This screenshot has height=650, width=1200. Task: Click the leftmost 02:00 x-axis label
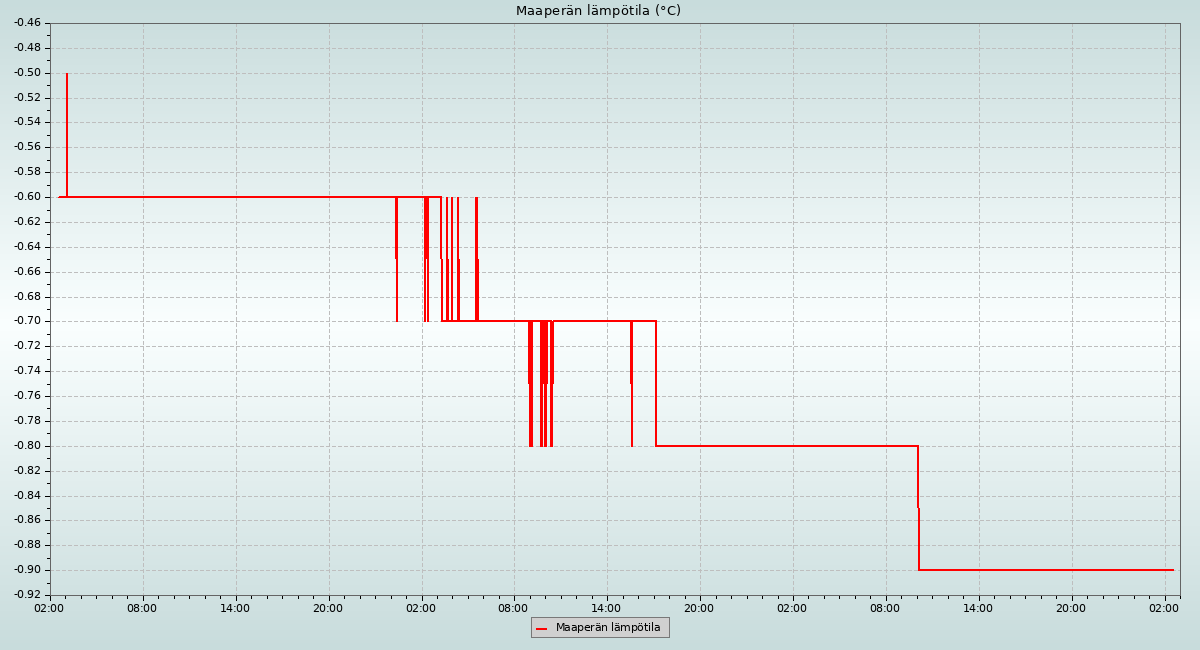tap(50, 608)
